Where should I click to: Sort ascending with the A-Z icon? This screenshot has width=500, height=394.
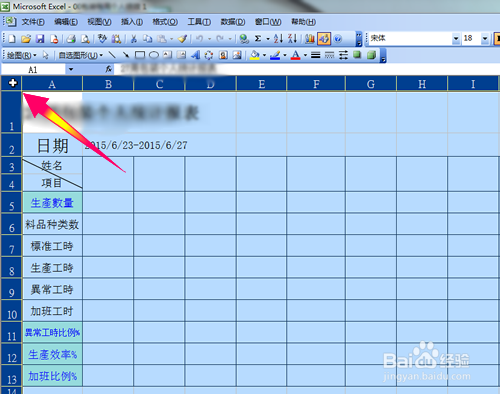coord(278,39)
